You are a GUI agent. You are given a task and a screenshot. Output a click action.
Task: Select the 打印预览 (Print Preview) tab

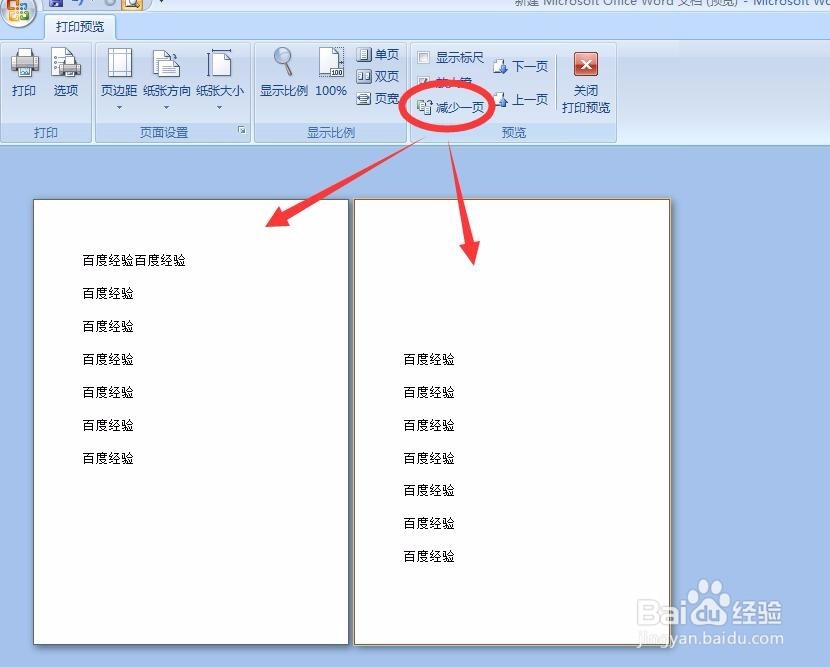click(x=79, y=27)
